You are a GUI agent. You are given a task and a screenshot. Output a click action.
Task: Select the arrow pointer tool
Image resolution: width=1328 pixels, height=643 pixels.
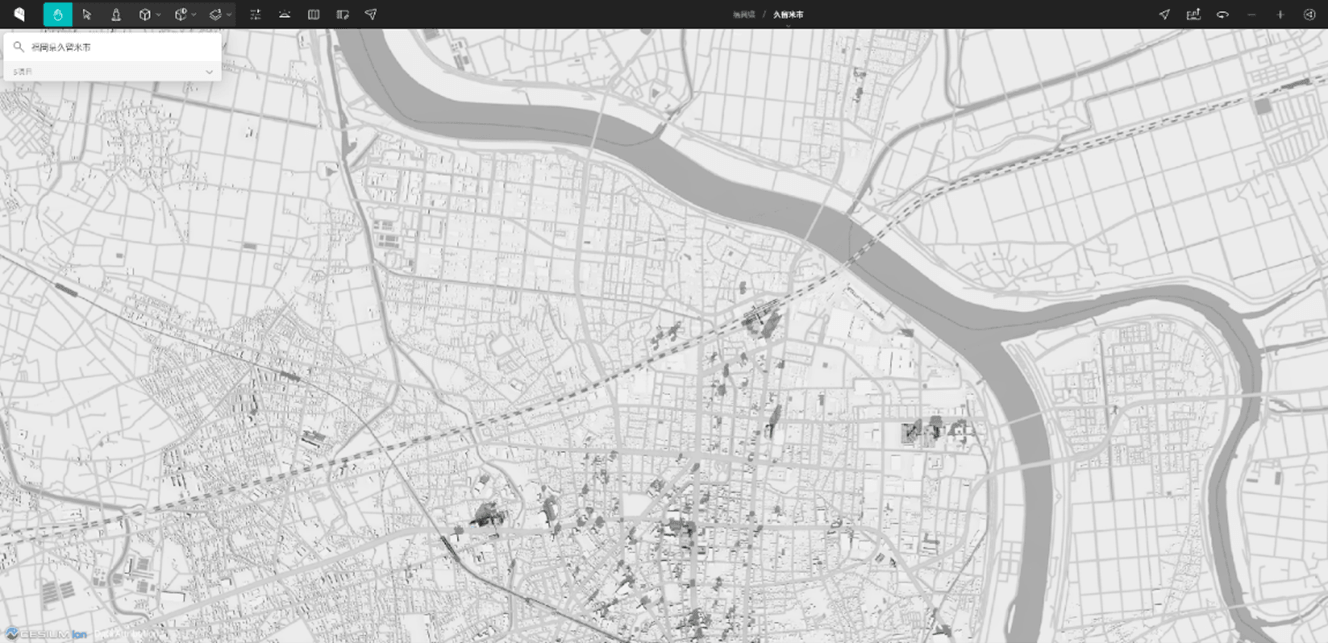pos(87,15)
